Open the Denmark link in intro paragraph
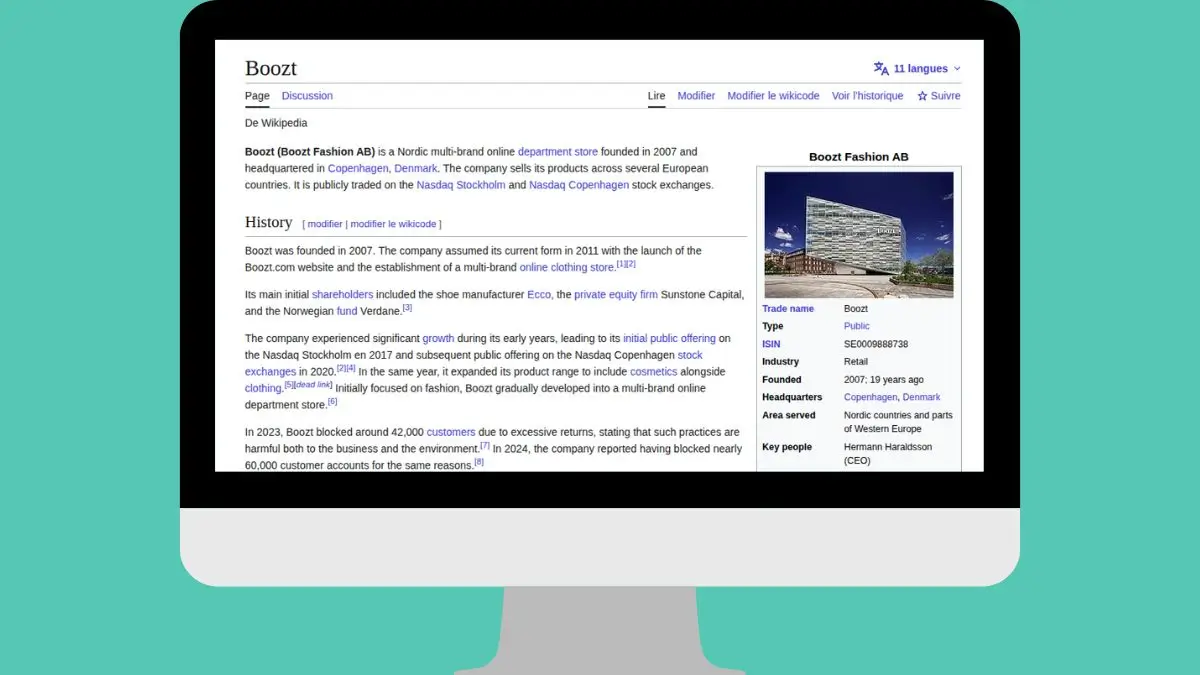Screen dimensions: 1200x675 [x=416, y=169]
